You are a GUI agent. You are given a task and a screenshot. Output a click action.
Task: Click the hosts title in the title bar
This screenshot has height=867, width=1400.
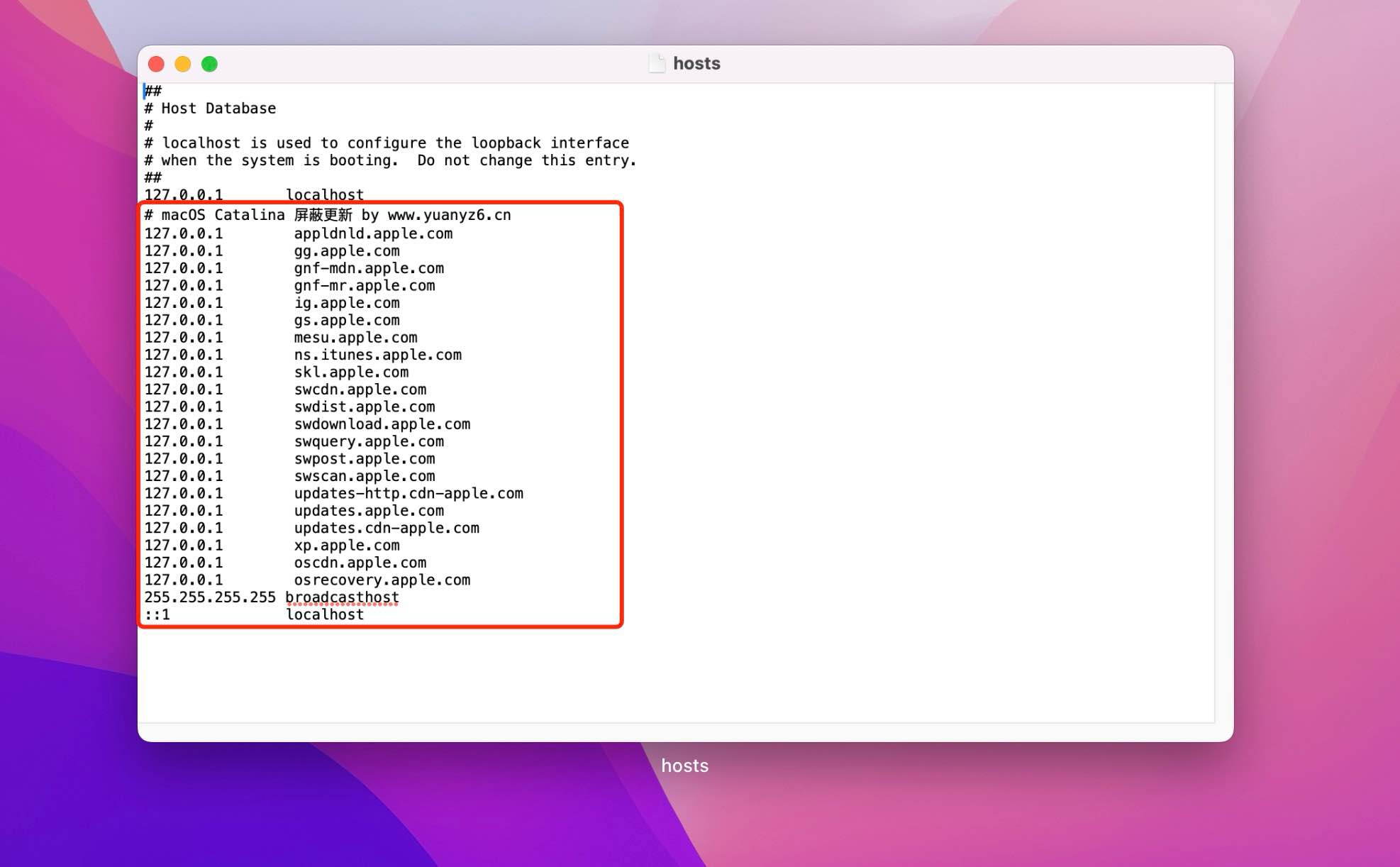(696, 63)
